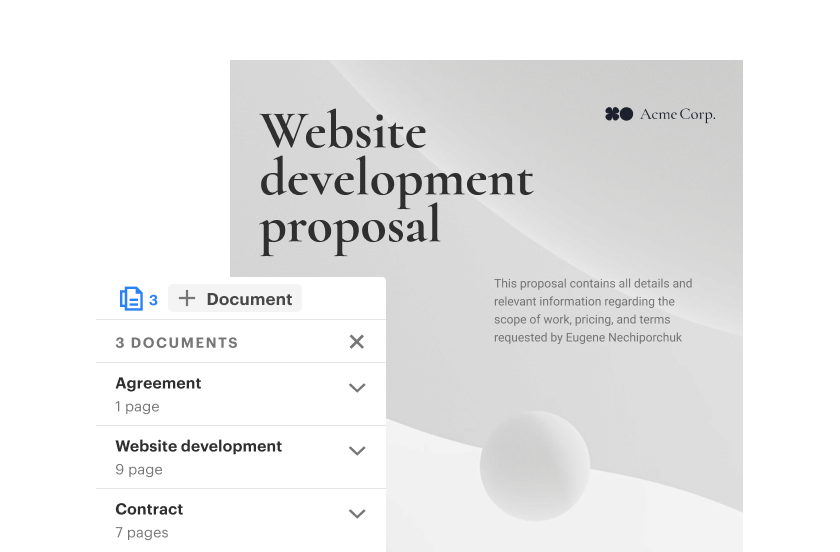Click the '7 pages' label under Contract

[x=142, y=533]
